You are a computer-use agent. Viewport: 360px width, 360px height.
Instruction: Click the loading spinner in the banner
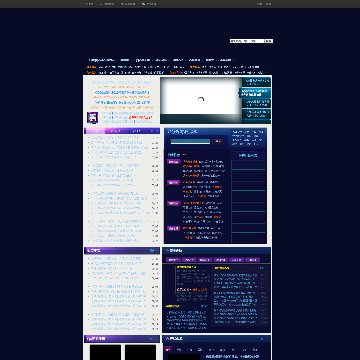(x=201, y=99)
